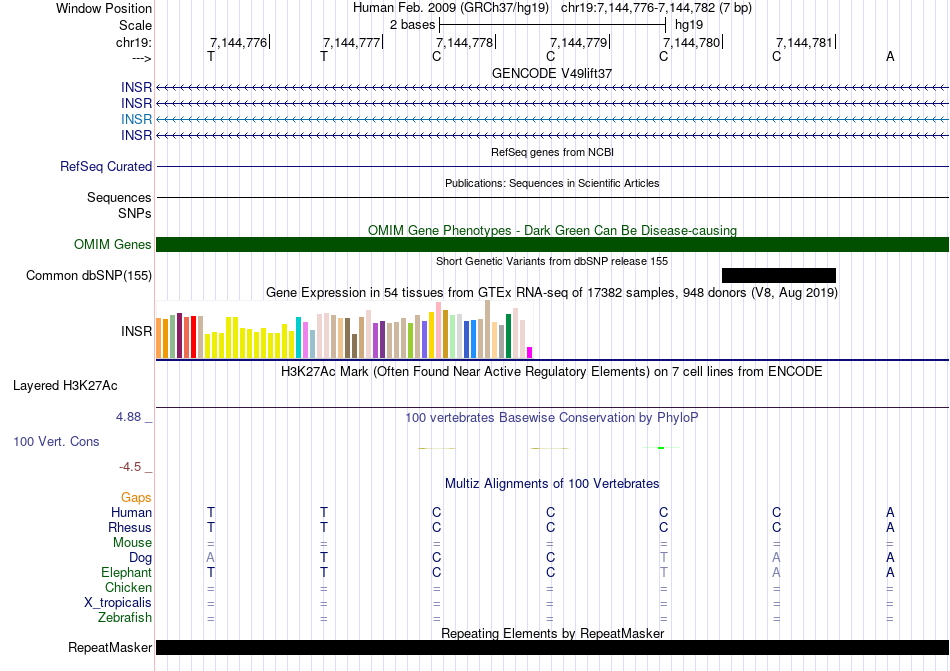Viewport: 950px width, 671px height.
Task: Click the black Common dbSNP variant block
Action: [x=778, y=275]
